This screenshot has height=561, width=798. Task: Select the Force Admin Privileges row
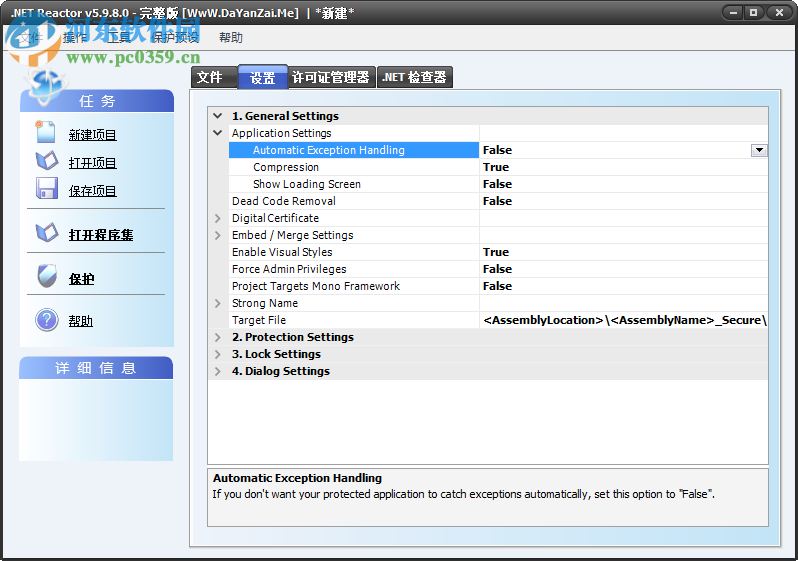click(498, 269)
